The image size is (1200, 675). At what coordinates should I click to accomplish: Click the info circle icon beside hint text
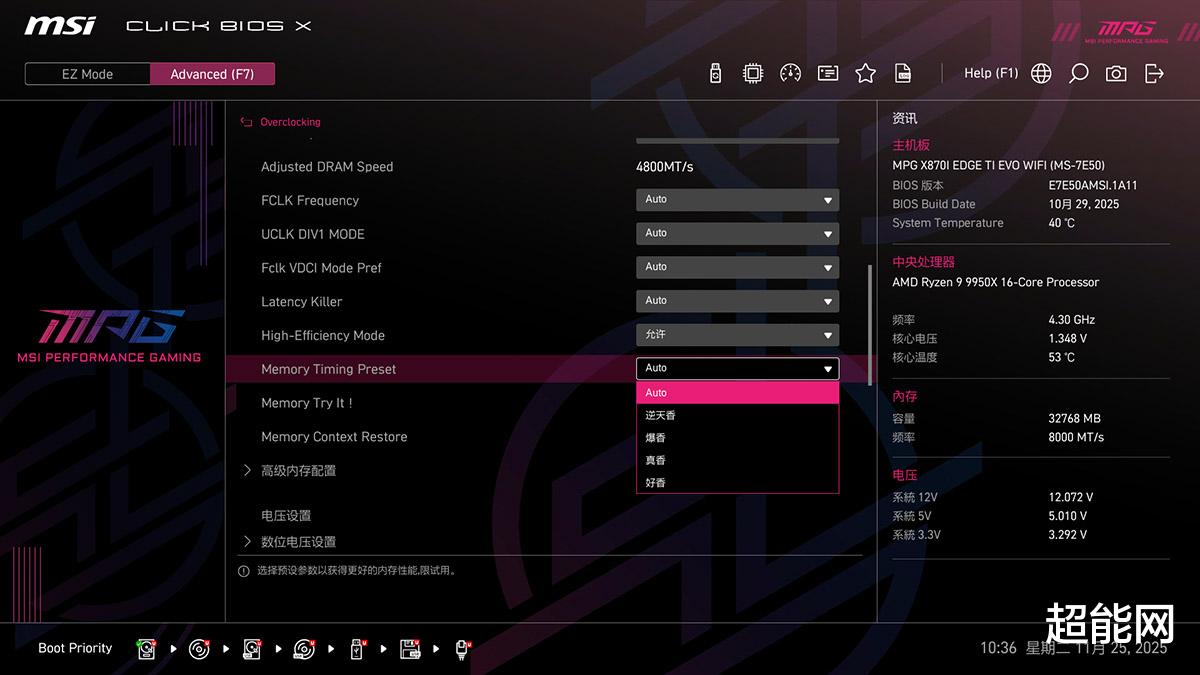tap(243, 571)
